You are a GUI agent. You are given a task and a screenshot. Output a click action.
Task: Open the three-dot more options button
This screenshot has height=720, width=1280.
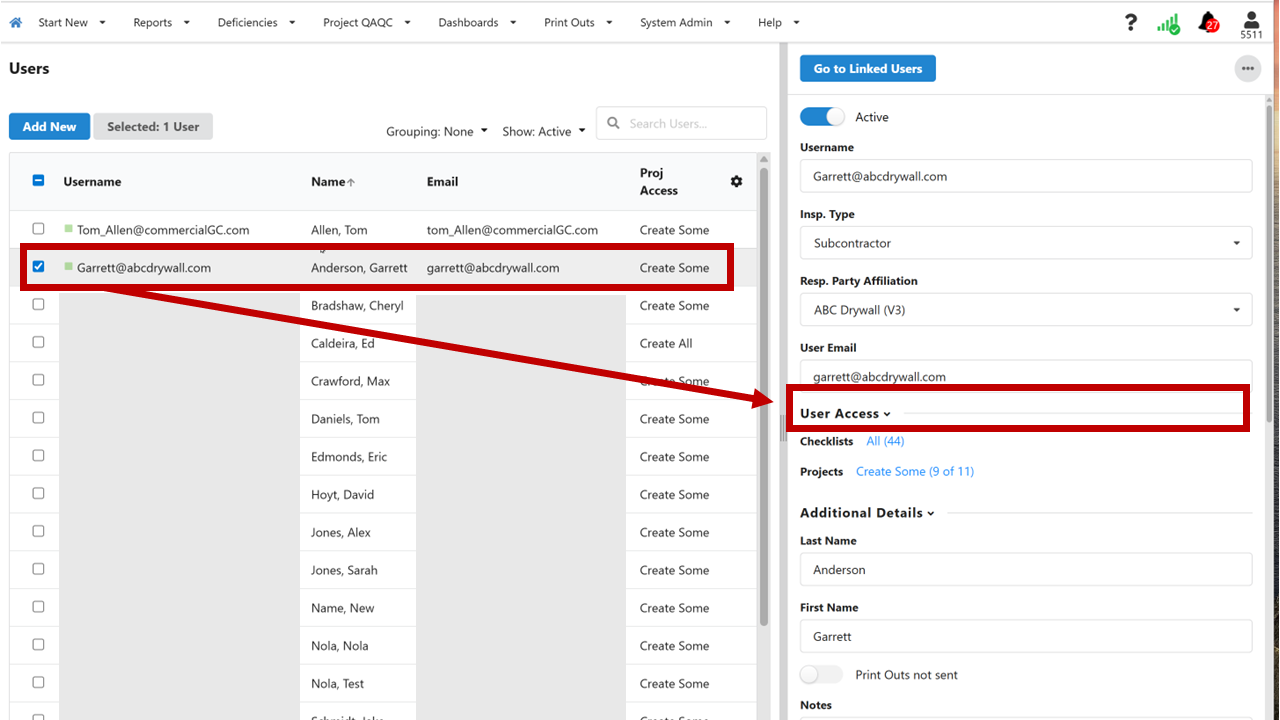tap(1247, 69)
